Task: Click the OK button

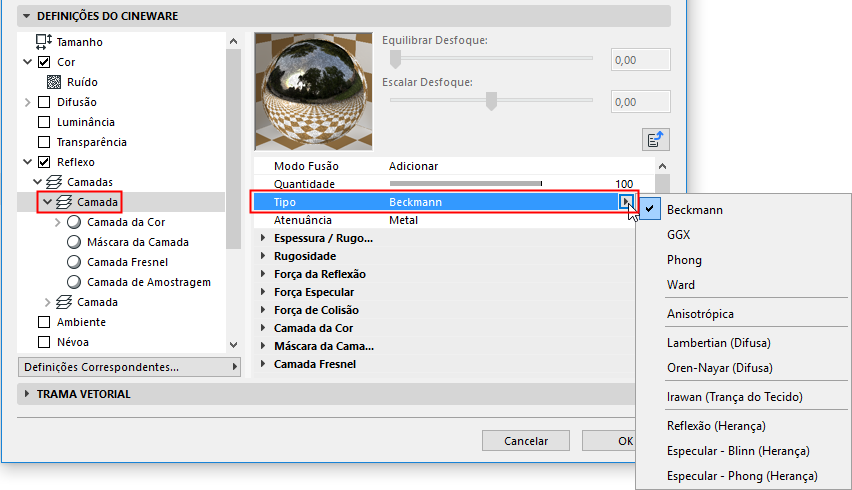Action: 609,441
